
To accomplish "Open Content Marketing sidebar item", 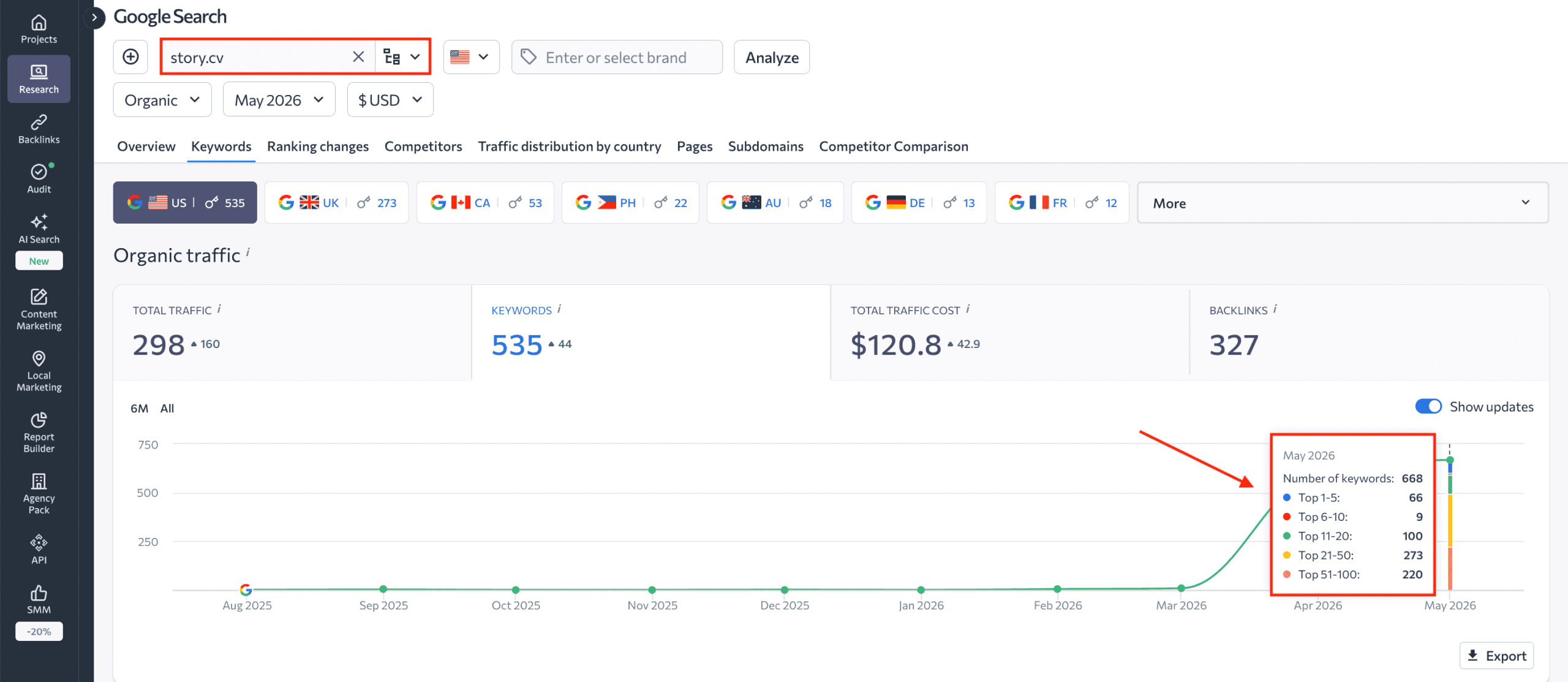I will [x=39, y=309].
